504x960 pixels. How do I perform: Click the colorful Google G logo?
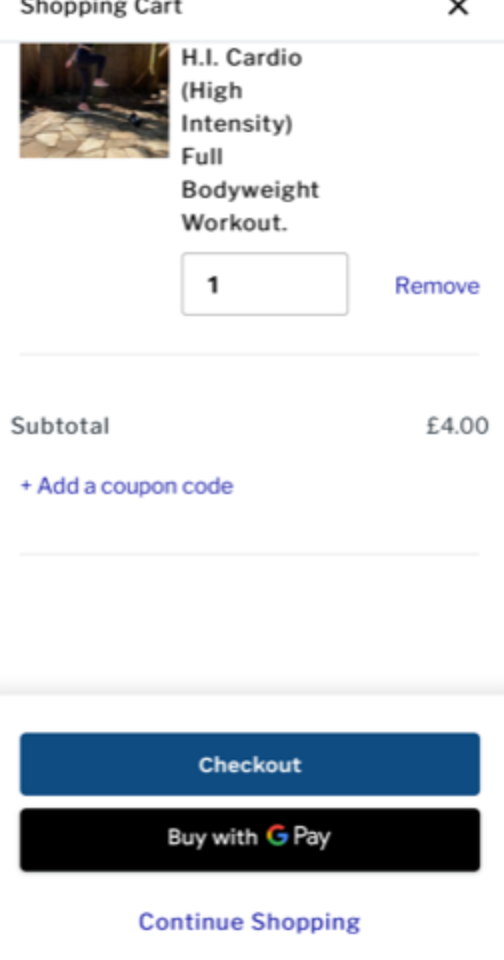[277, 836]
